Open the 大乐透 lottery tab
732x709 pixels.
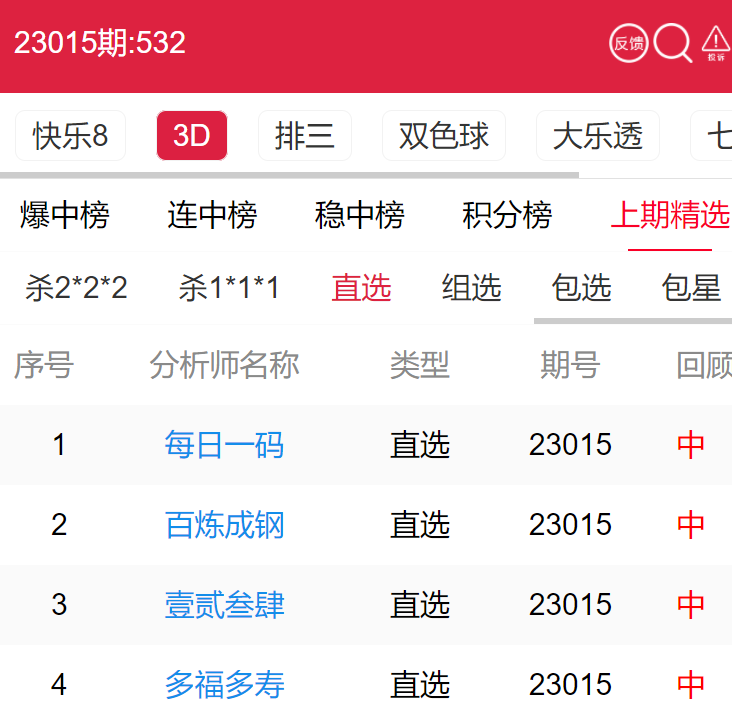[598, 136]
